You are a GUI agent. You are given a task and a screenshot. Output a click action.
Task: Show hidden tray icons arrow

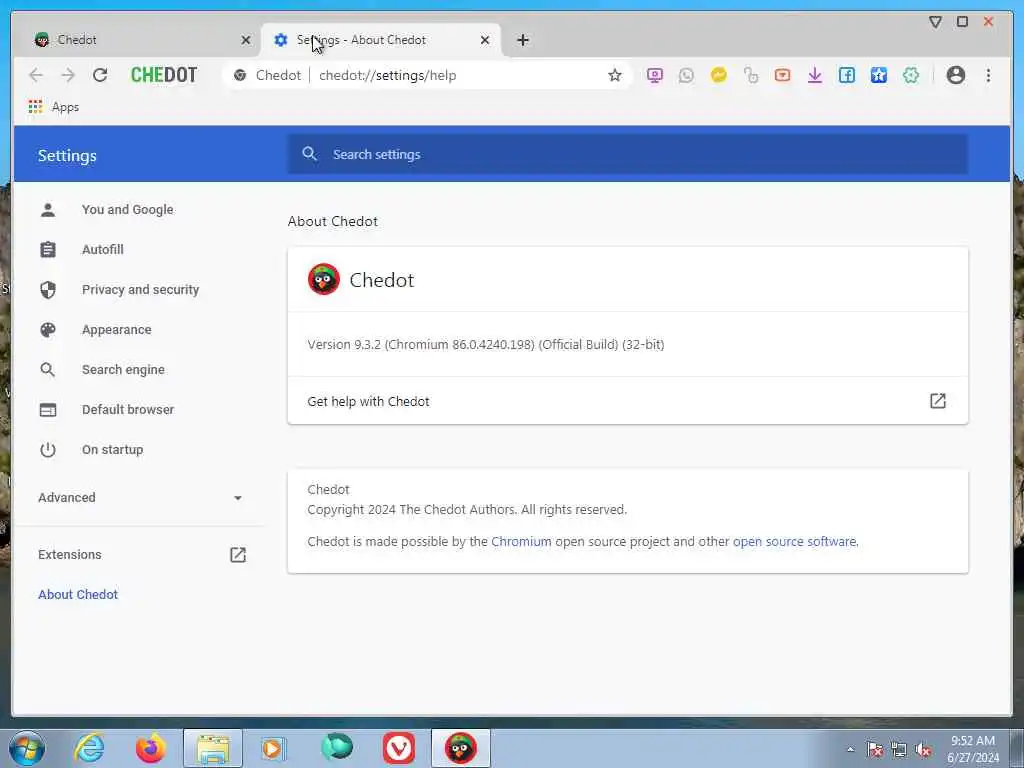click(850, 750)
